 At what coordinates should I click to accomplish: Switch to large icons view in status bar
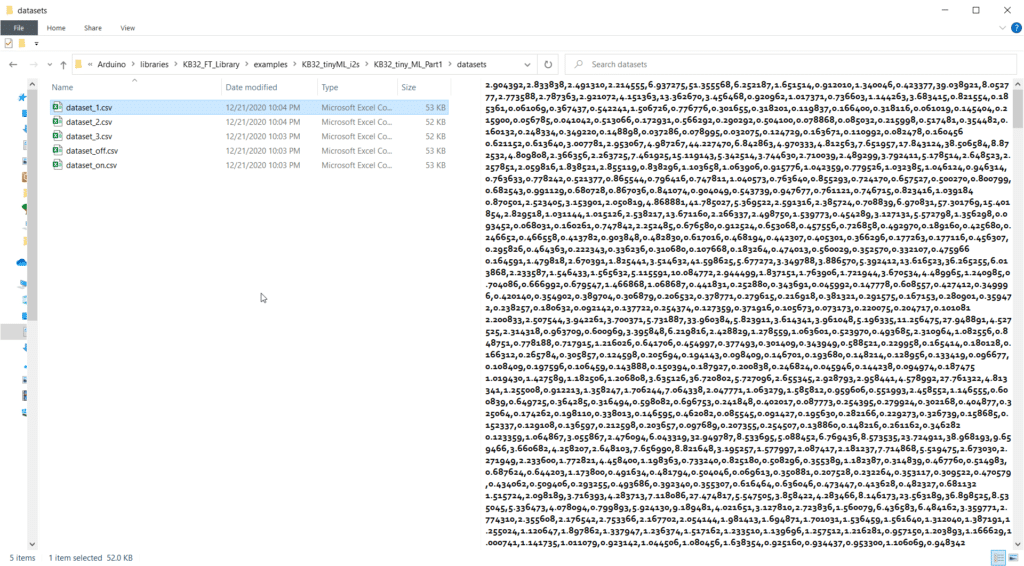coord(1013,558)
